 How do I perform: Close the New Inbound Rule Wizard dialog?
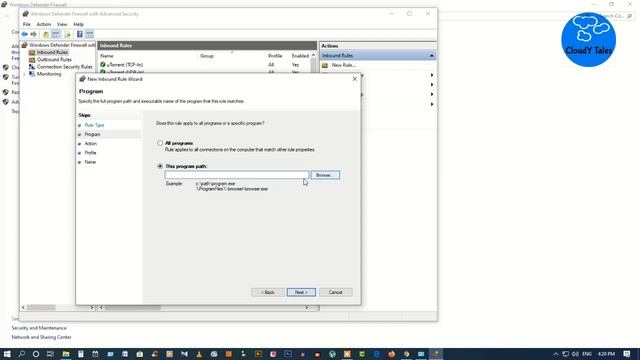pyautogui.click(x=355, y=79)
